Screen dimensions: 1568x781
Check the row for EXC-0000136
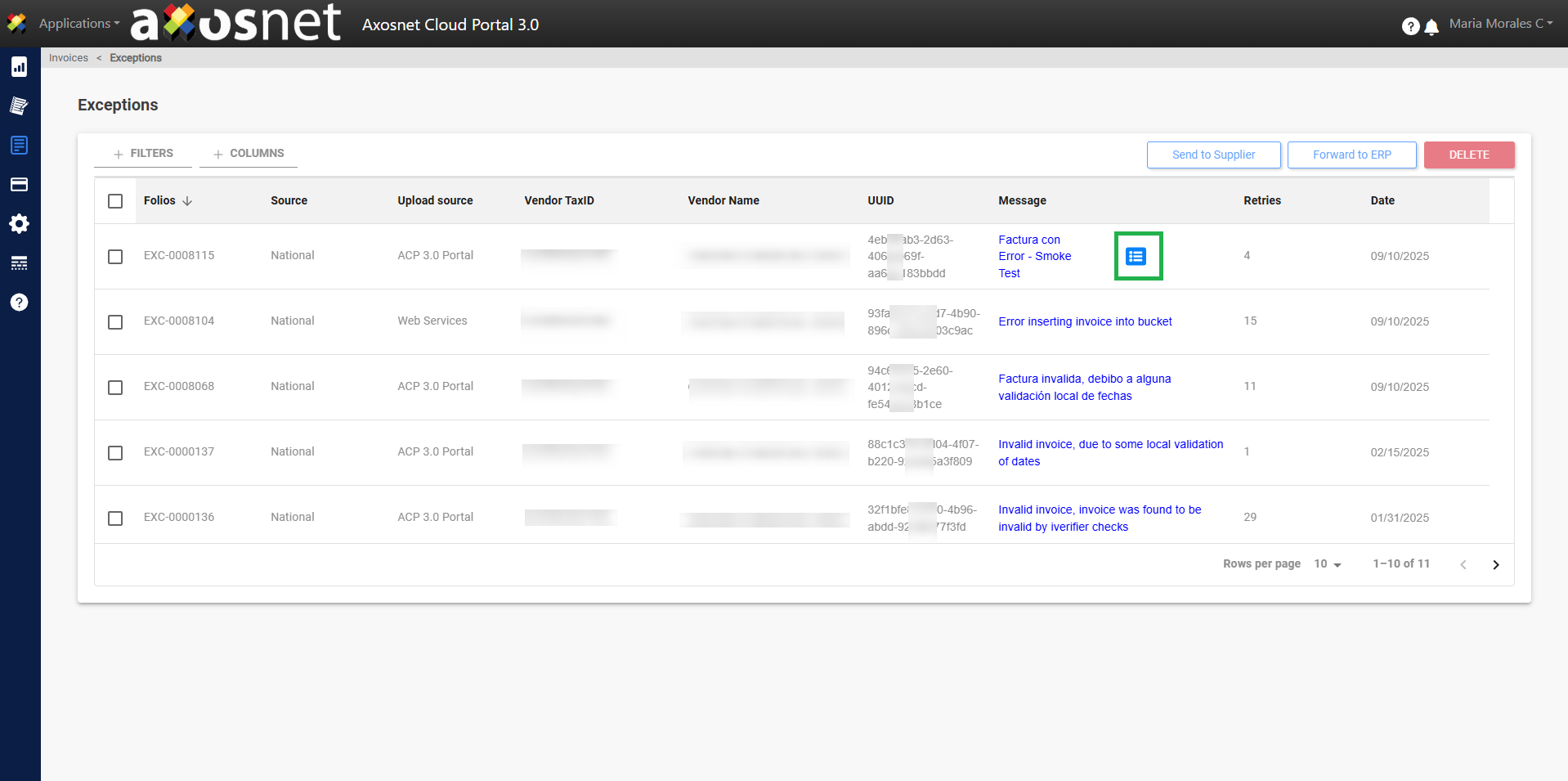(x=115, y=518)
